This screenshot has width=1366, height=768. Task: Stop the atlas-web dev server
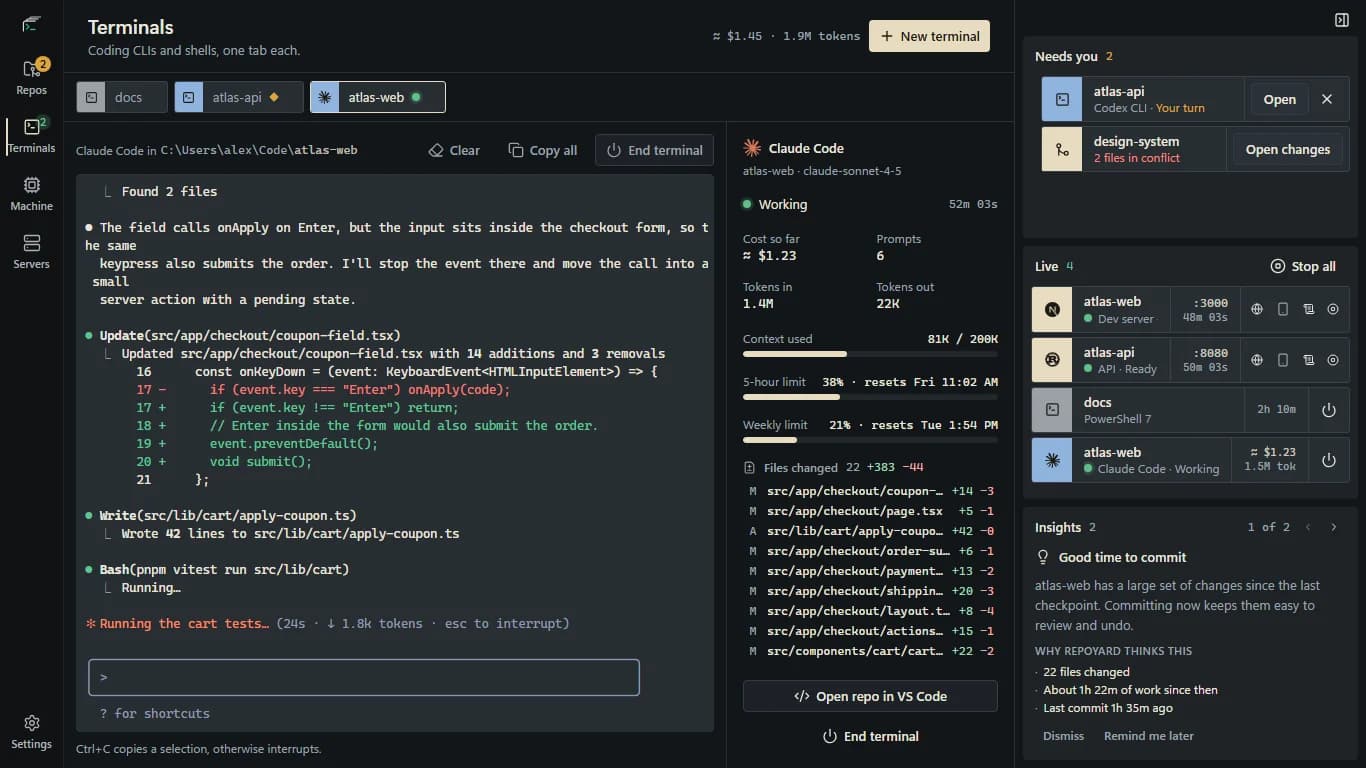1332,309
